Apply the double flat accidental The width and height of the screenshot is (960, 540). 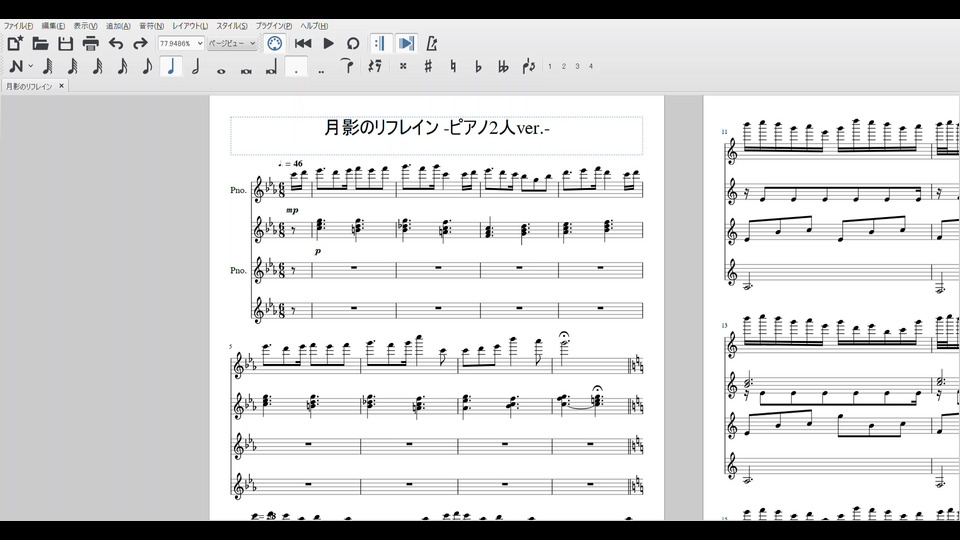tap(503, 66)
